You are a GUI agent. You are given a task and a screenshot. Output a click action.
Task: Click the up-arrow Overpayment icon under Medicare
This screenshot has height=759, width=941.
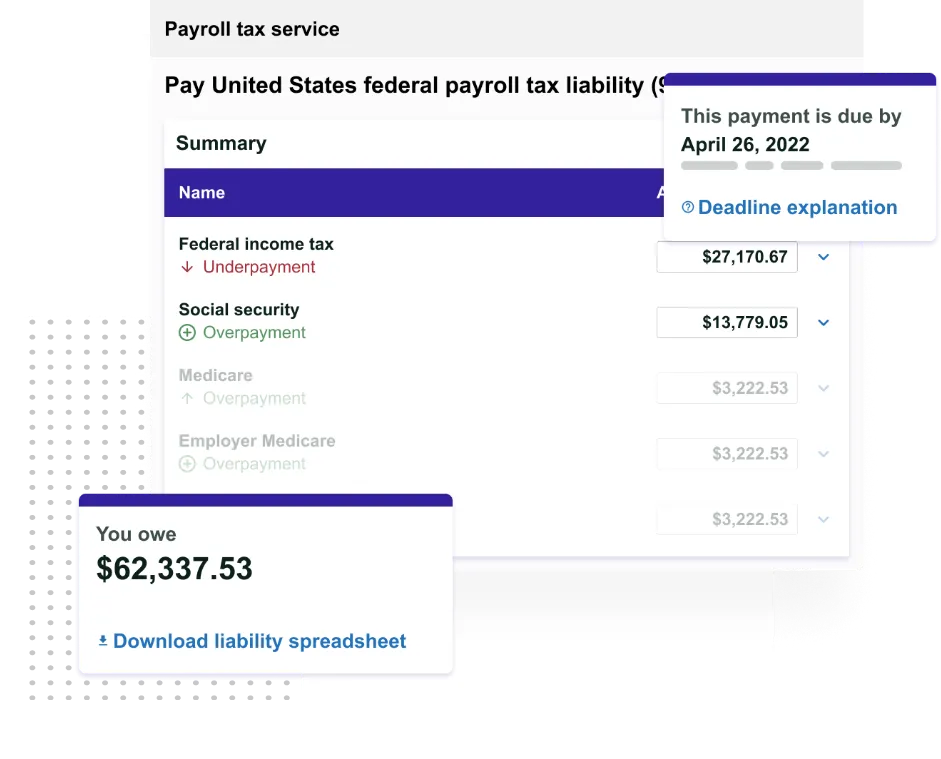pyautogui.click(x=186, y=397)
